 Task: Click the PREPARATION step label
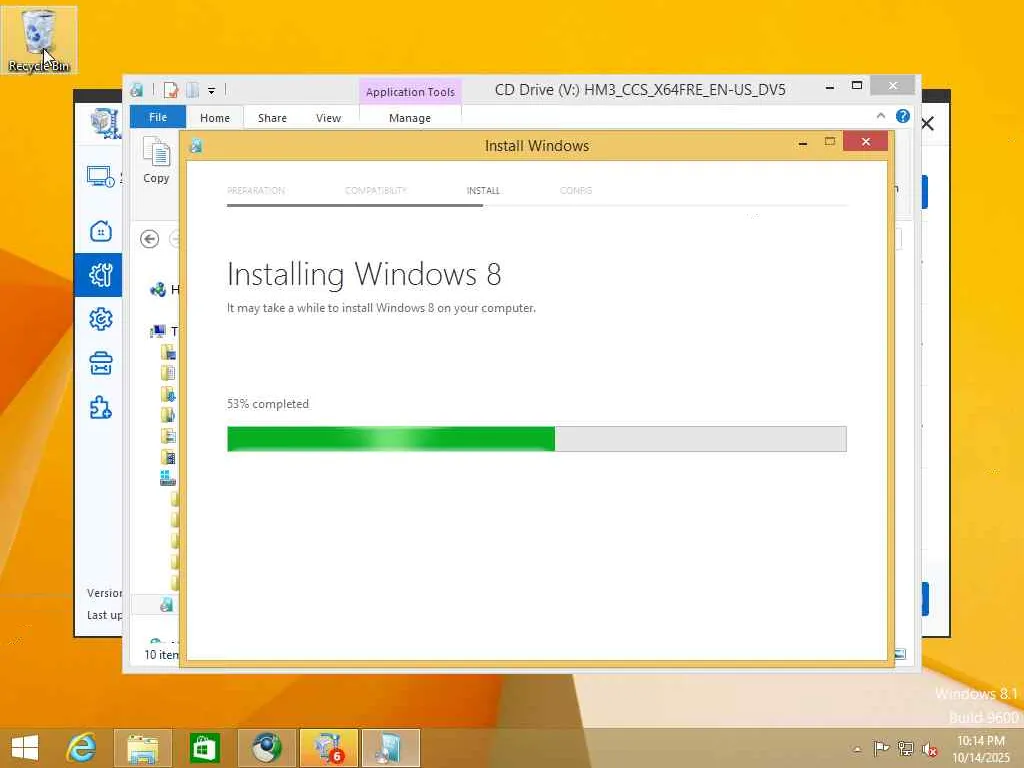point(256,191)
